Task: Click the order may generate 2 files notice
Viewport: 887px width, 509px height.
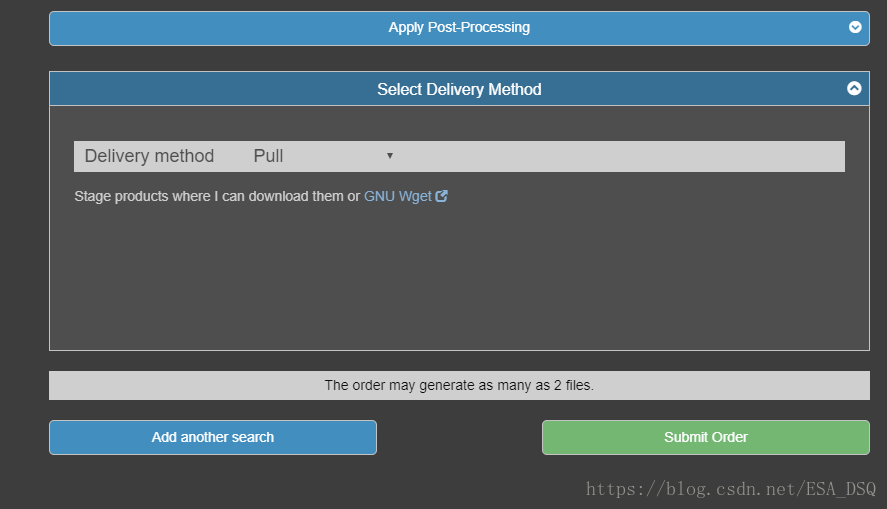Action: [459, 385]
